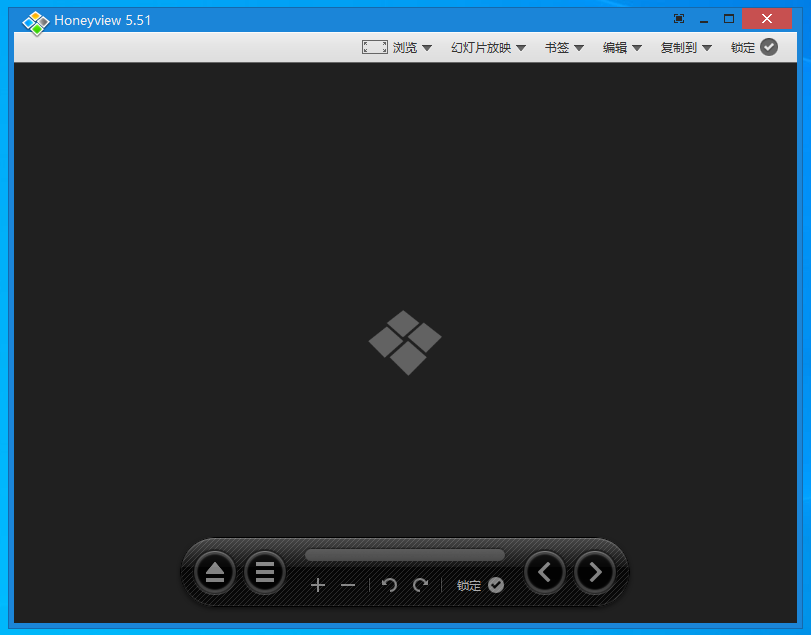Viewport: 811px width, 635px height.
Task: Click the center Honeyview placeholder logo
Action: pos(405,342)
